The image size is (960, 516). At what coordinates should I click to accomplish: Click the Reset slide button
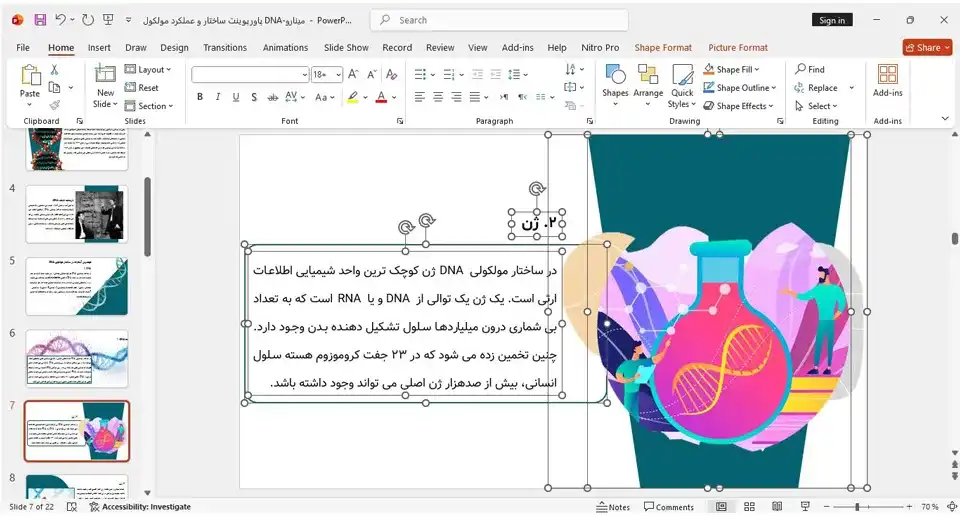tap(141, 88)
